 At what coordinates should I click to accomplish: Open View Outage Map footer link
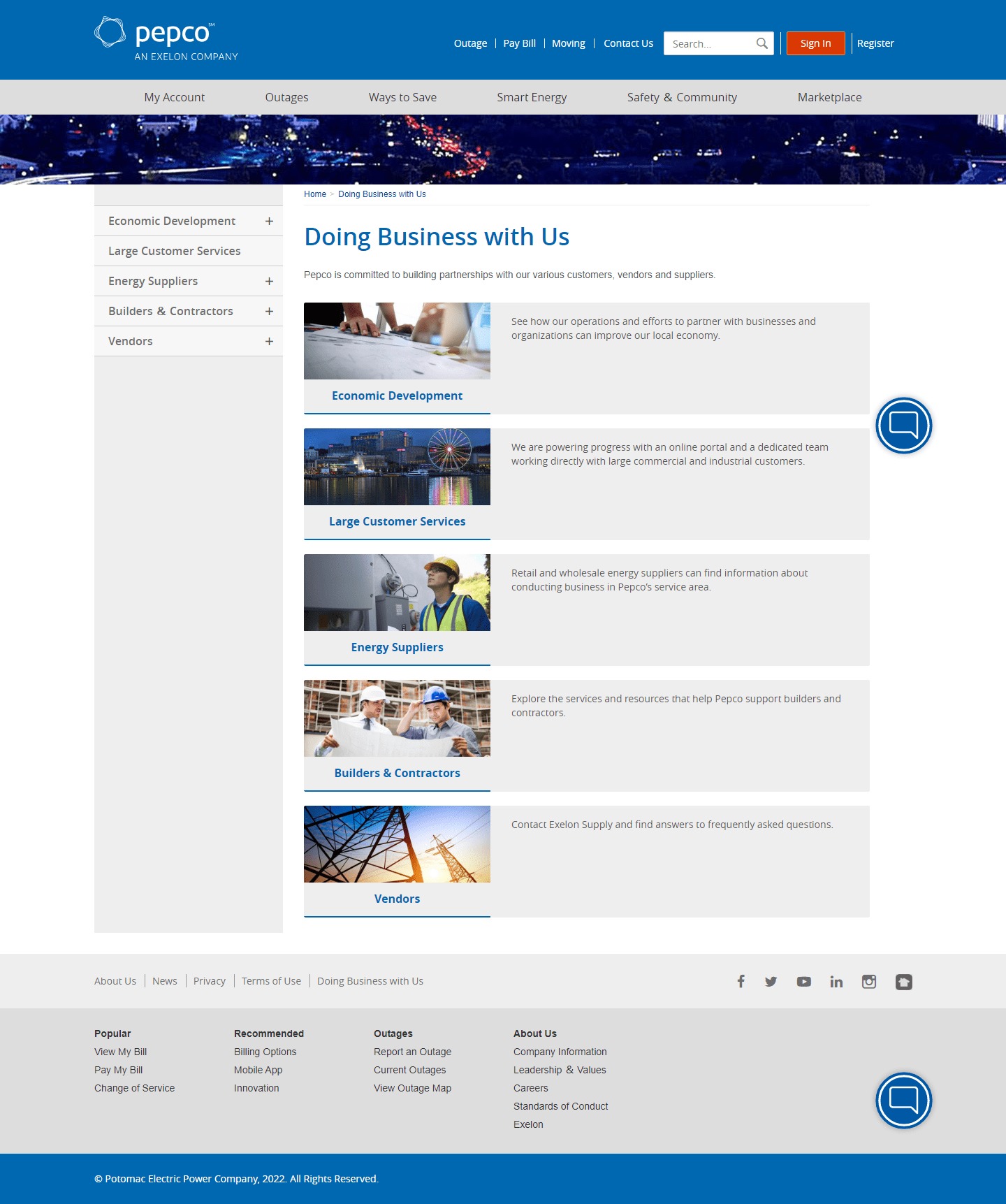click(413, 1088)
